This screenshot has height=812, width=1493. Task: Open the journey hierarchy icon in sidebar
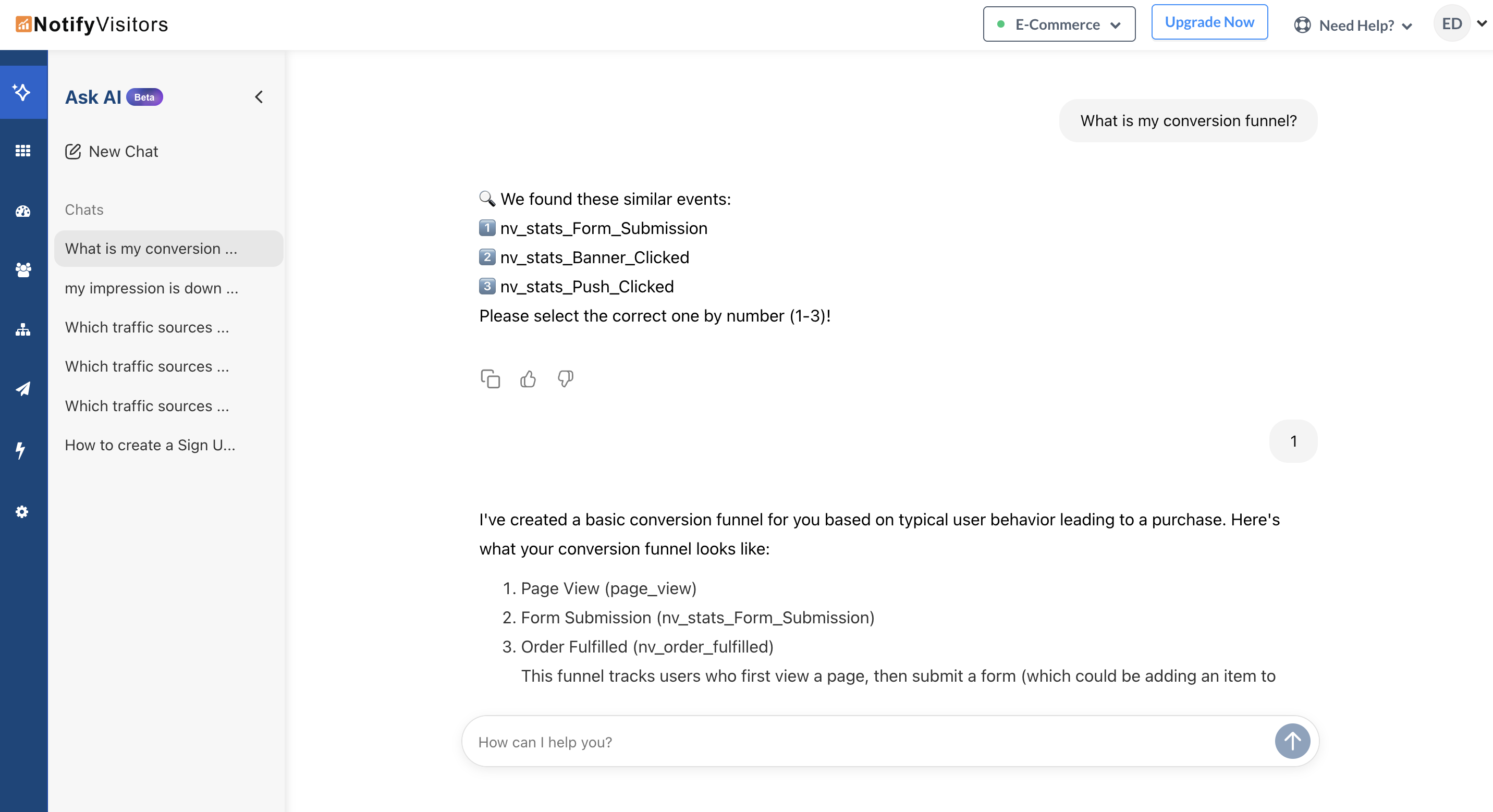(x=23, y=330)
